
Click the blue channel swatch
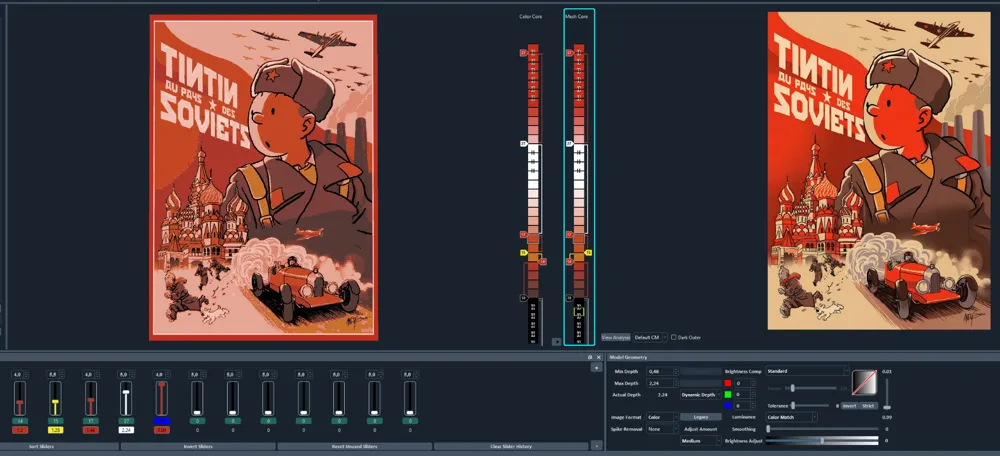pyautogui.click(x=728, y=405)
